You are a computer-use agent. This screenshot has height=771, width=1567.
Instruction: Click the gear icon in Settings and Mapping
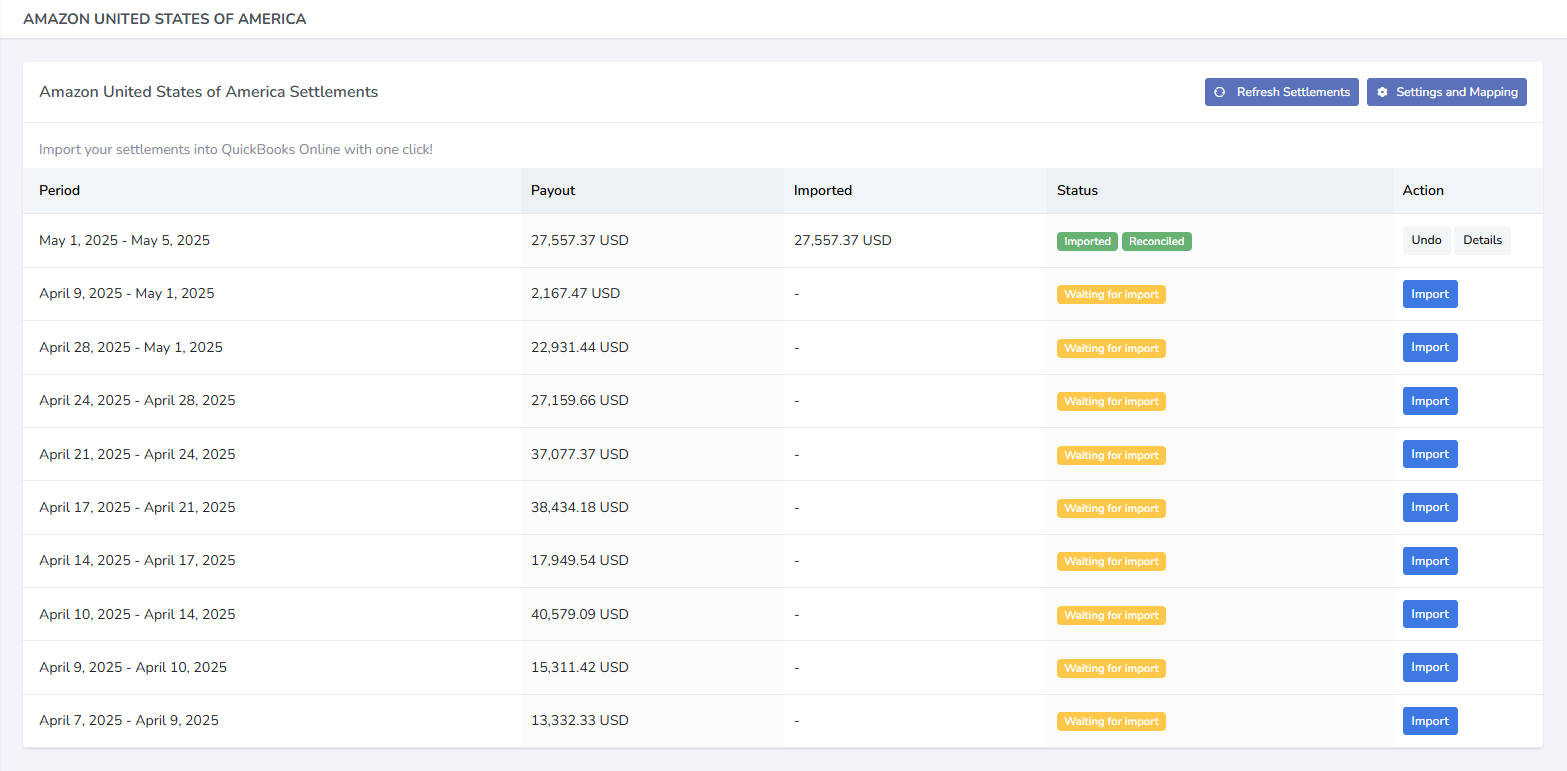(1382, 92)
